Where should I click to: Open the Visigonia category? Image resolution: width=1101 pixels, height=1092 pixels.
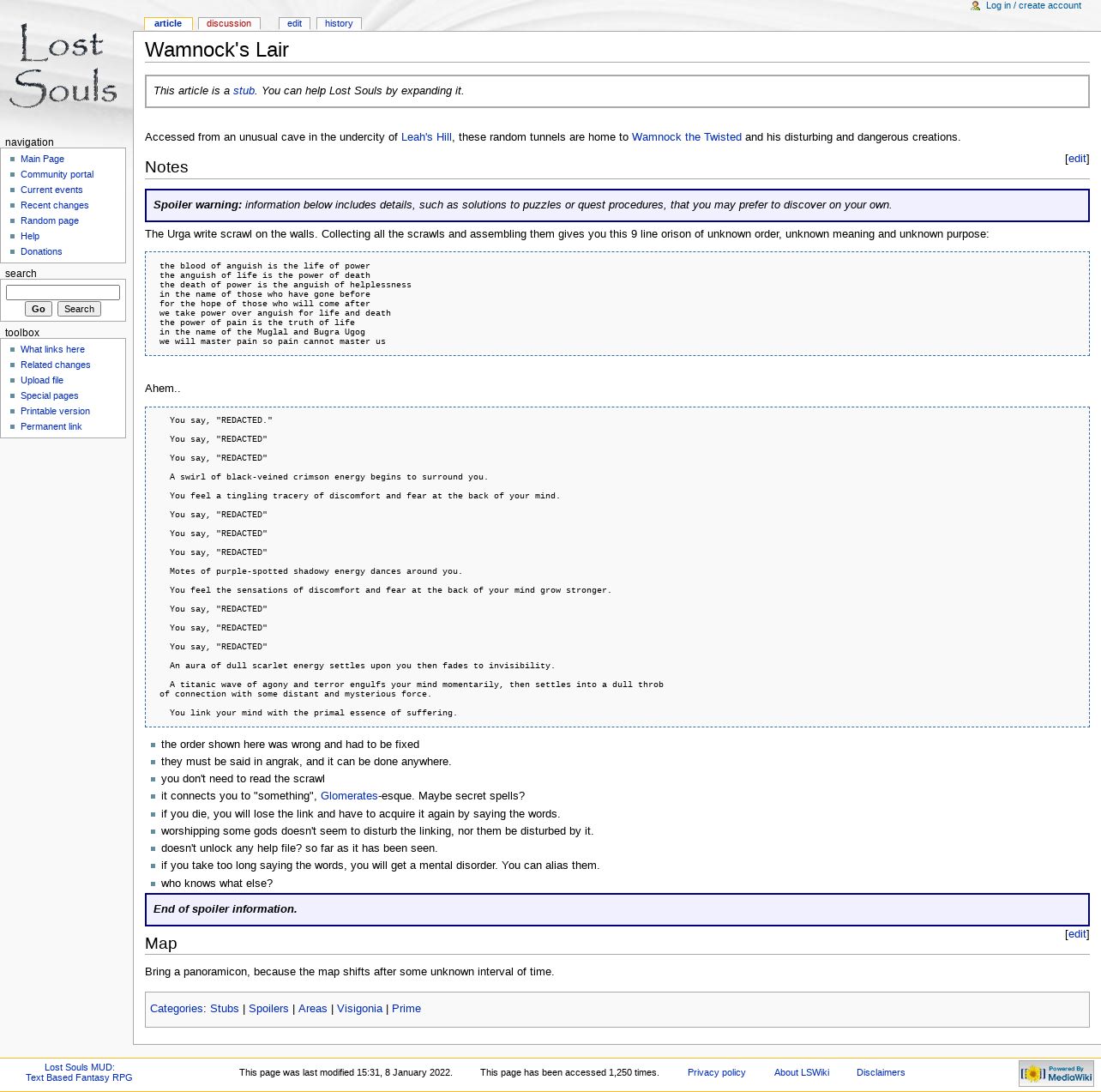(x=359, y=1009)
